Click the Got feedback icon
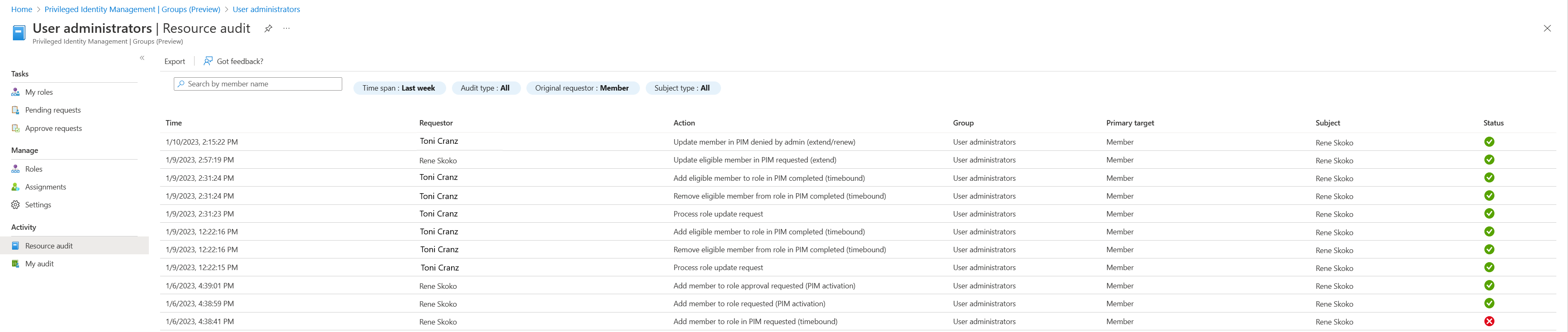Screen dimensions: 1568x332 click(x=208, y=61)
